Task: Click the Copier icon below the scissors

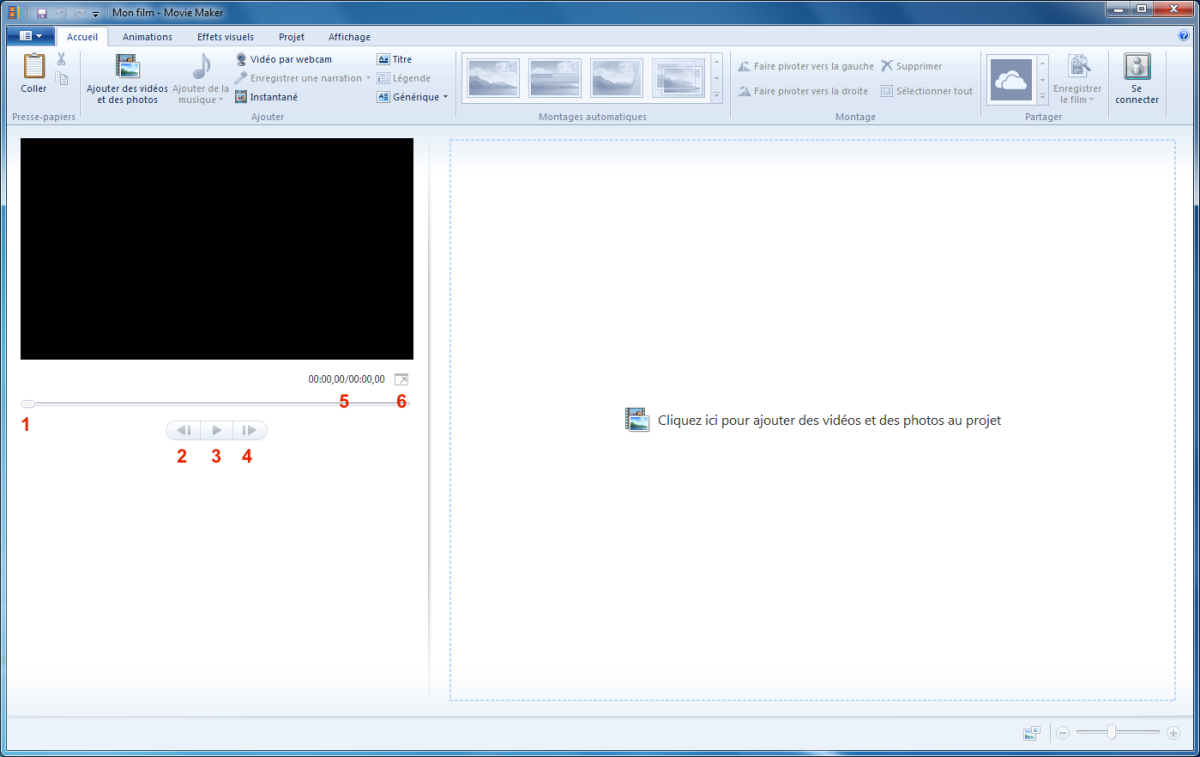Action: pos(62,79)
